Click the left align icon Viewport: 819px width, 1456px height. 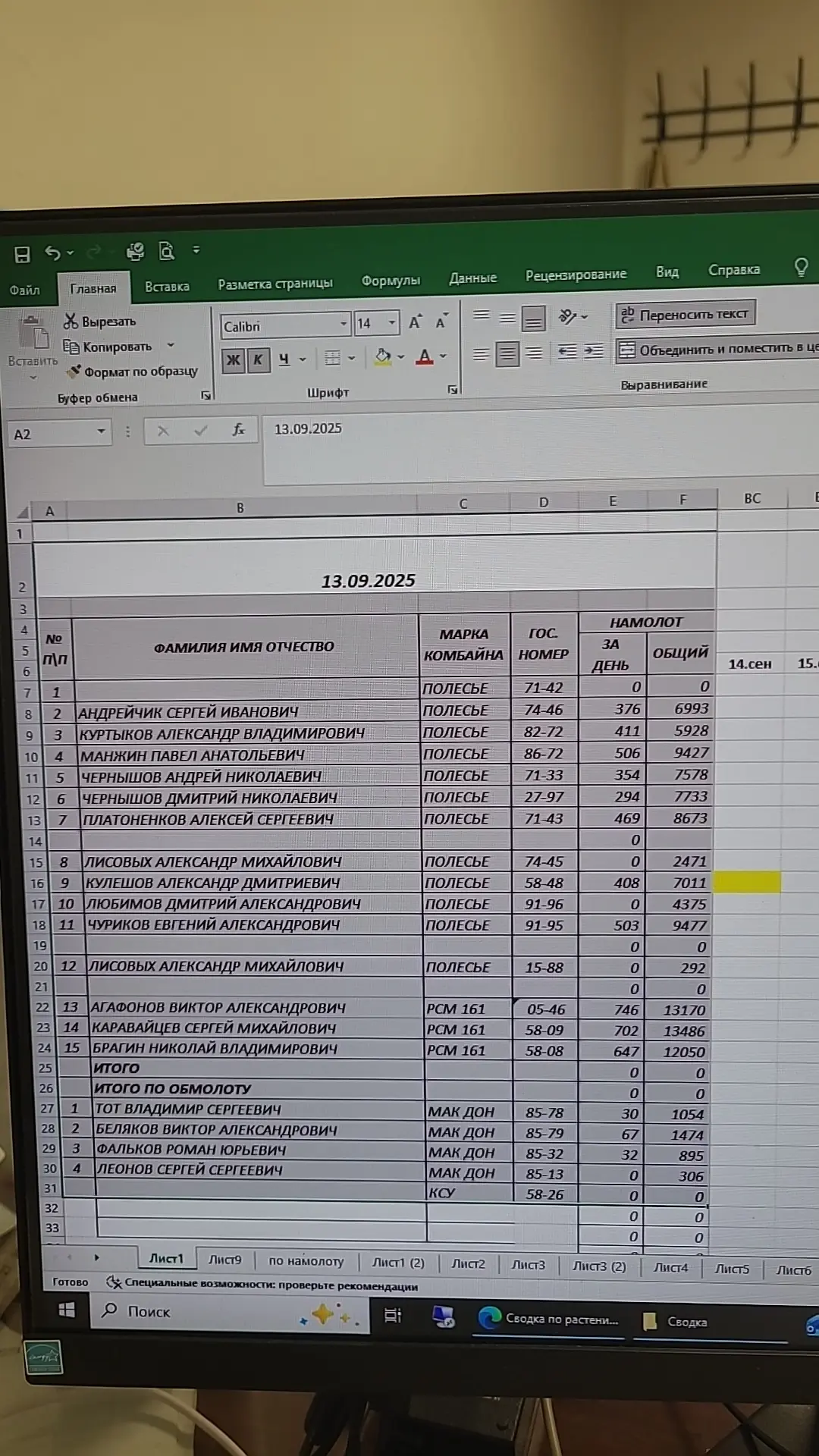pyautogui.click(x=481, y=353)
